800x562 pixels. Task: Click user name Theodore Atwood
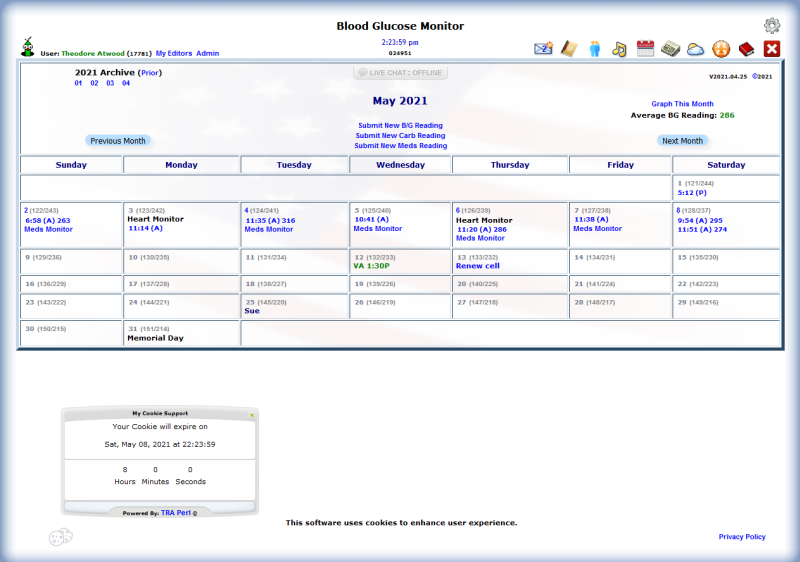tap(93, 53)
